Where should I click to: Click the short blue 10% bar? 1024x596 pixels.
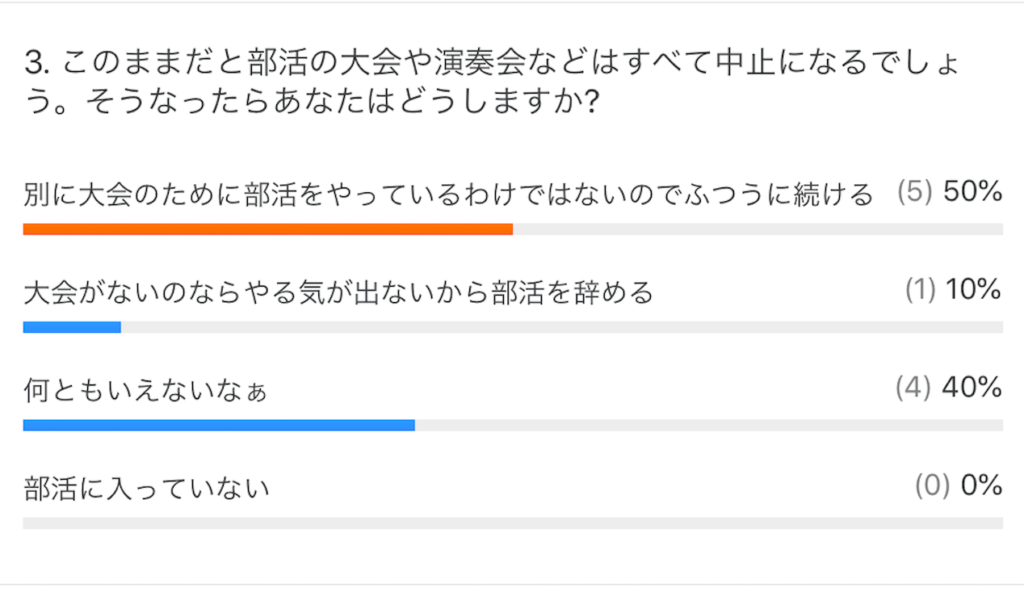pos(72,327)
